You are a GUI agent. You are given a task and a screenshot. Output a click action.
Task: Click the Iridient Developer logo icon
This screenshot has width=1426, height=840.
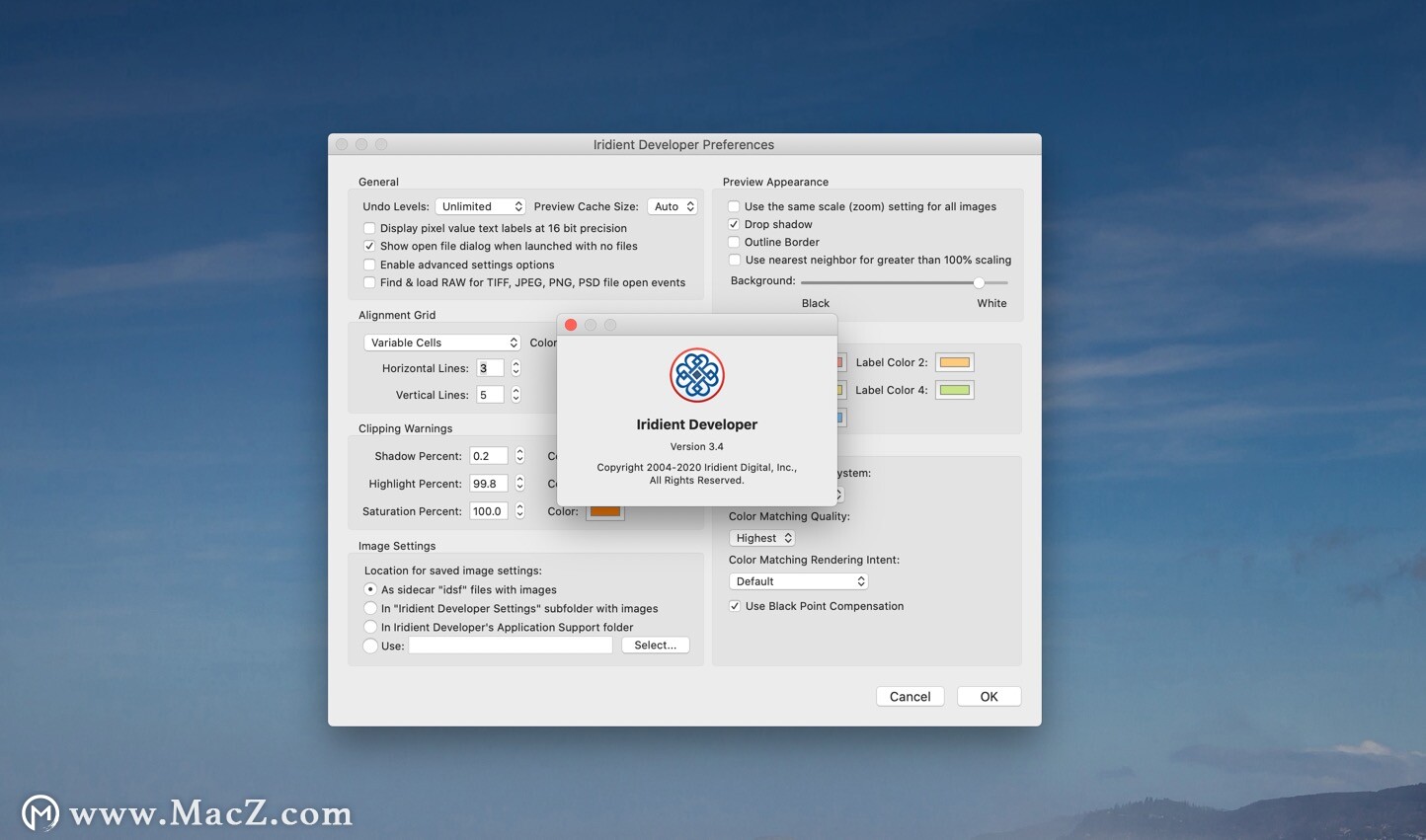697,375
